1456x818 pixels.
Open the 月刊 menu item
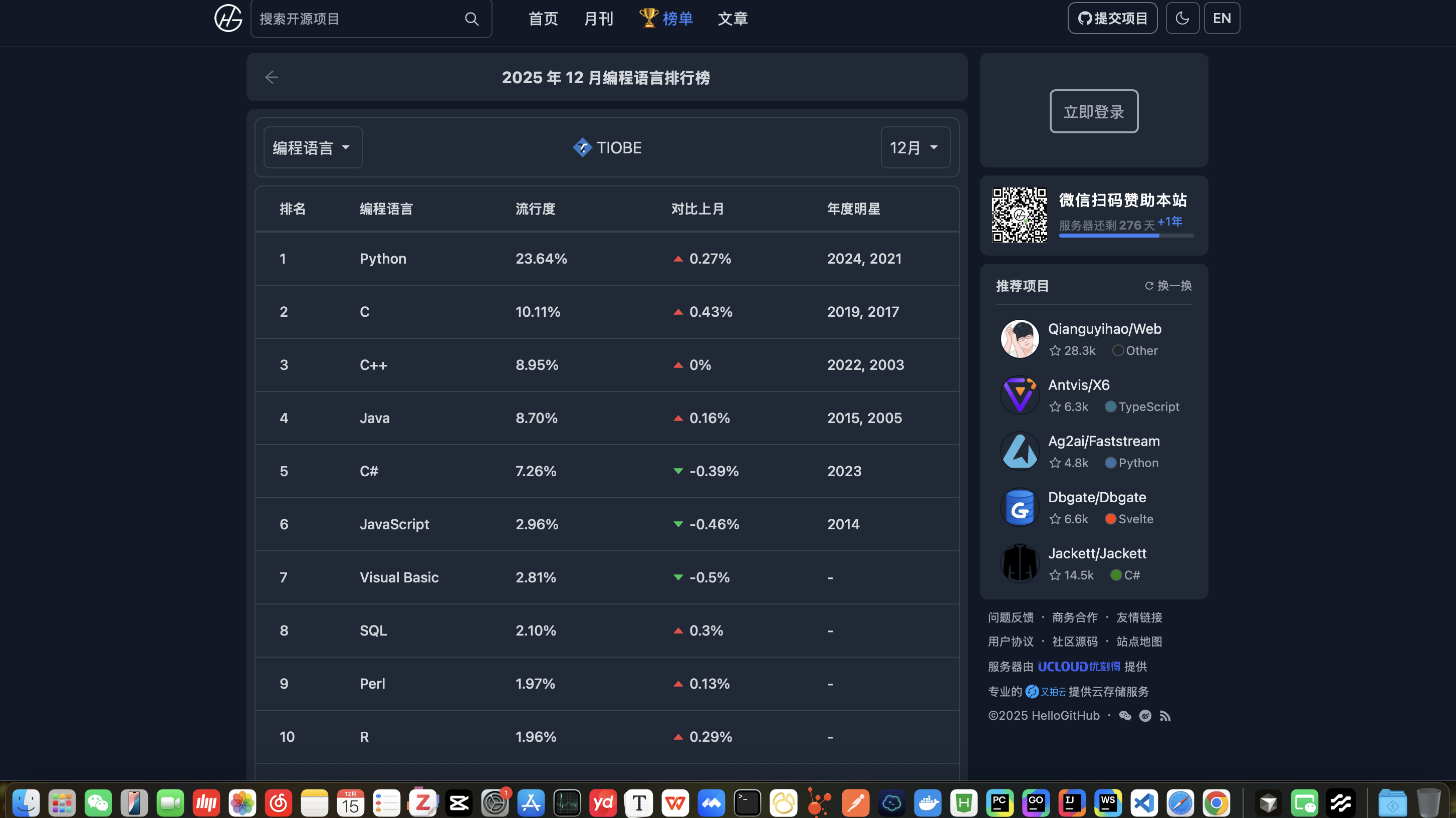click(598, 19)
